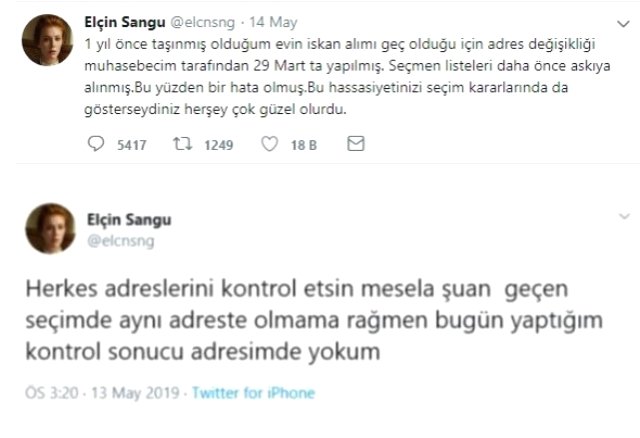This screenshot has width=640, height=438.
Task: Show the 18 B likes count
Action: [302, 145]
